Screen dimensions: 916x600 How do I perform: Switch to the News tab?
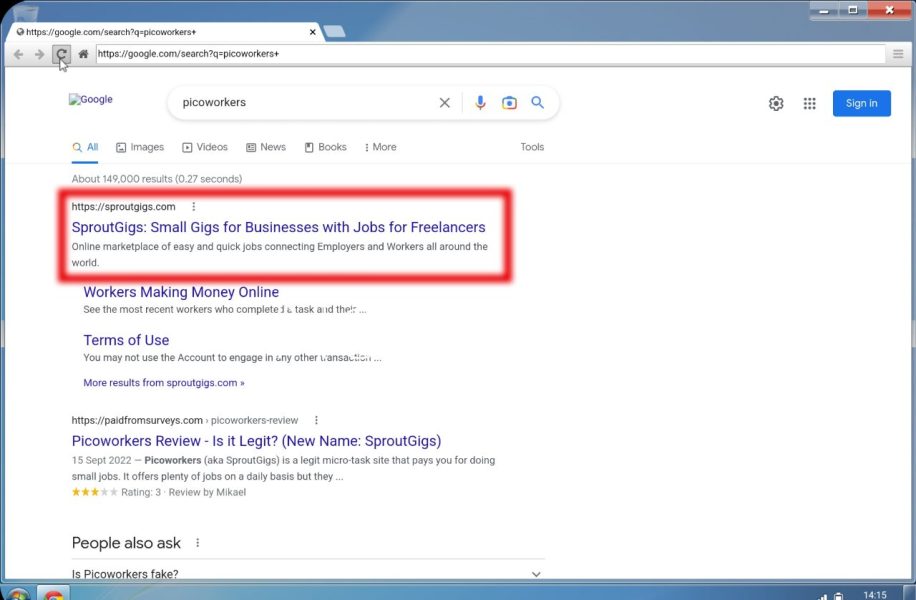266,147
